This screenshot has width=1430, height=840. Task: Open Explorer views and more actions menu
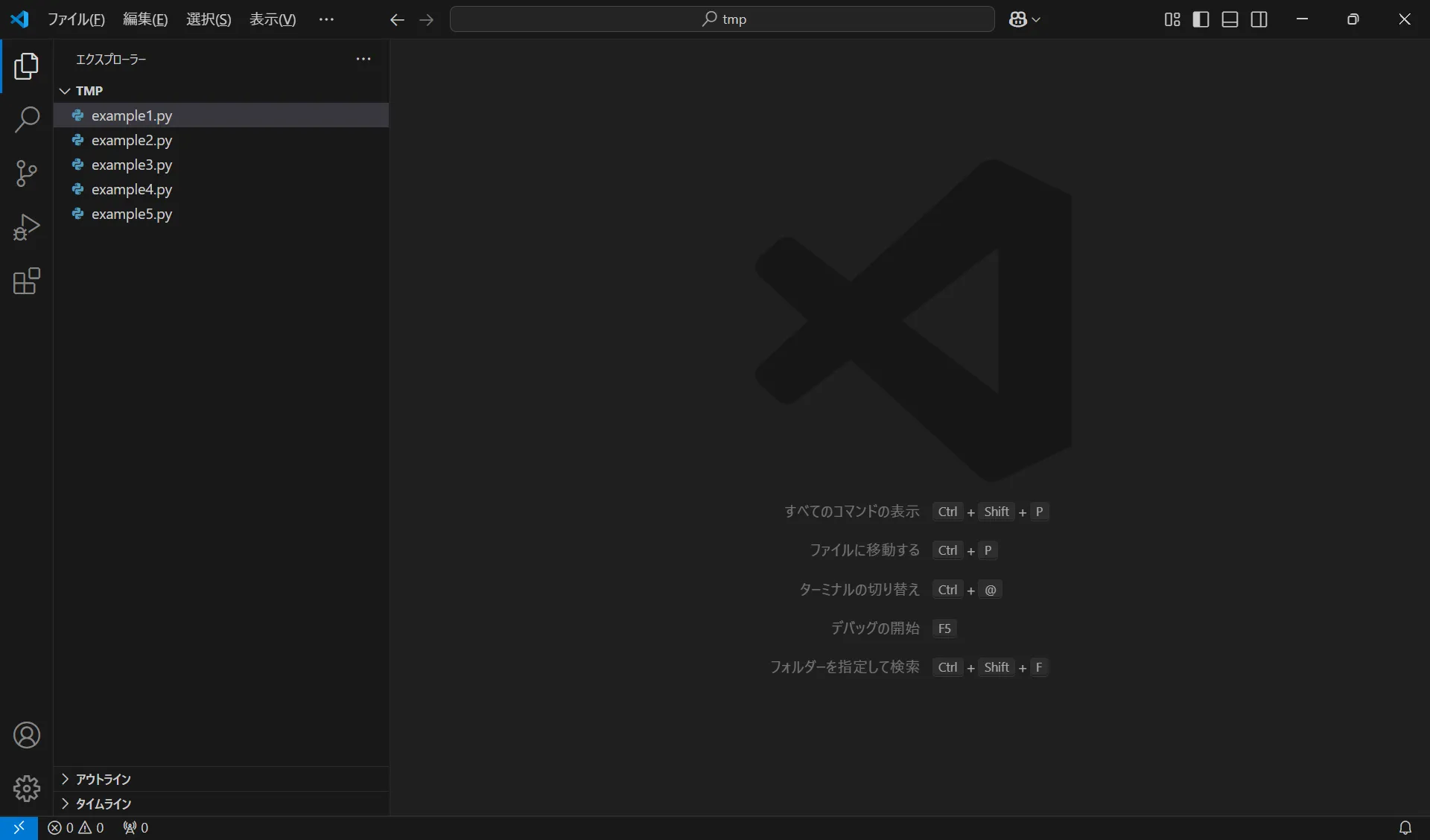click(x=363, y=59)
